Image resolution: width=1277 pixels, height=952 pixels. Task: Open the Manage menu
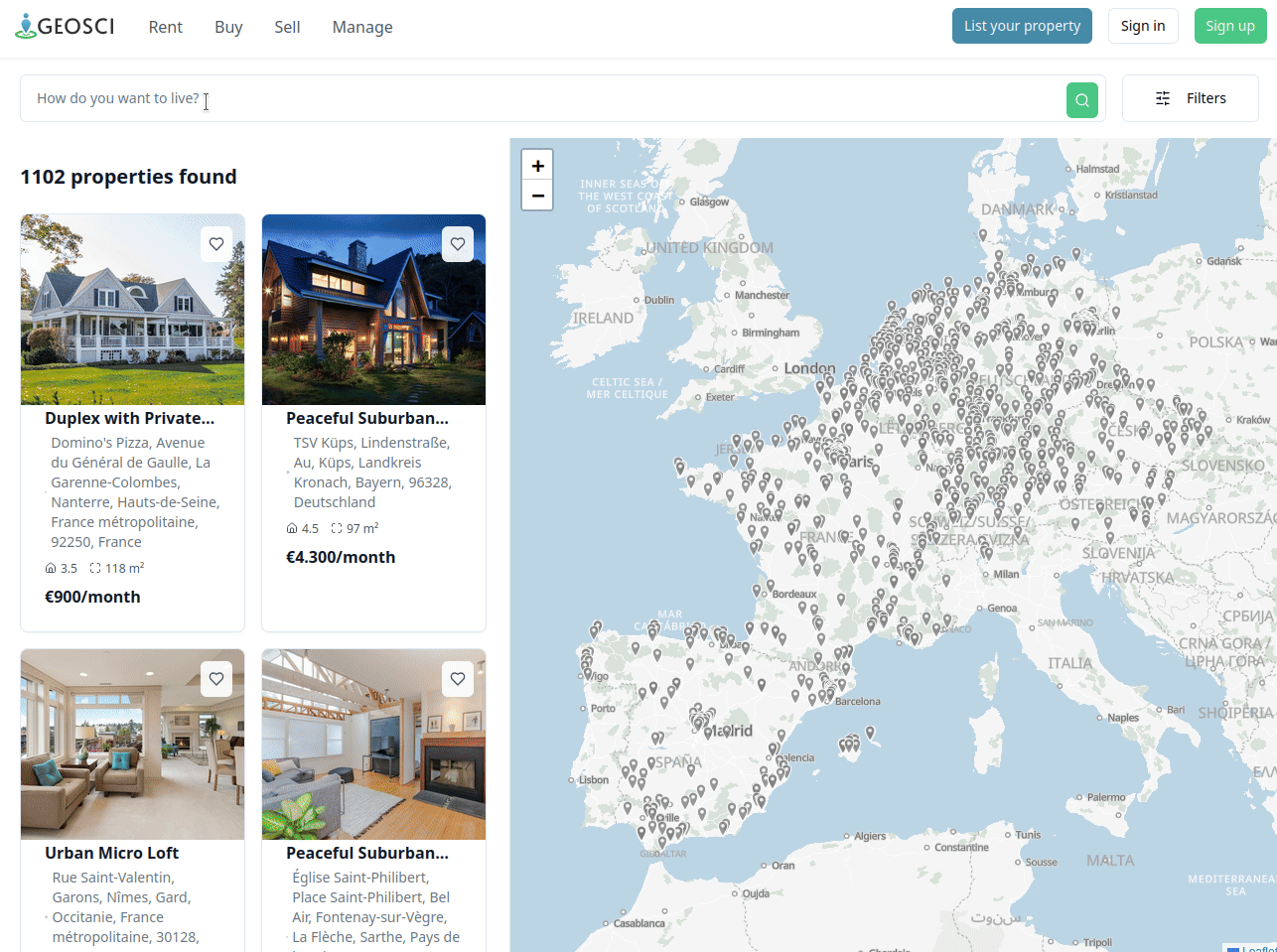pos(362,27)
